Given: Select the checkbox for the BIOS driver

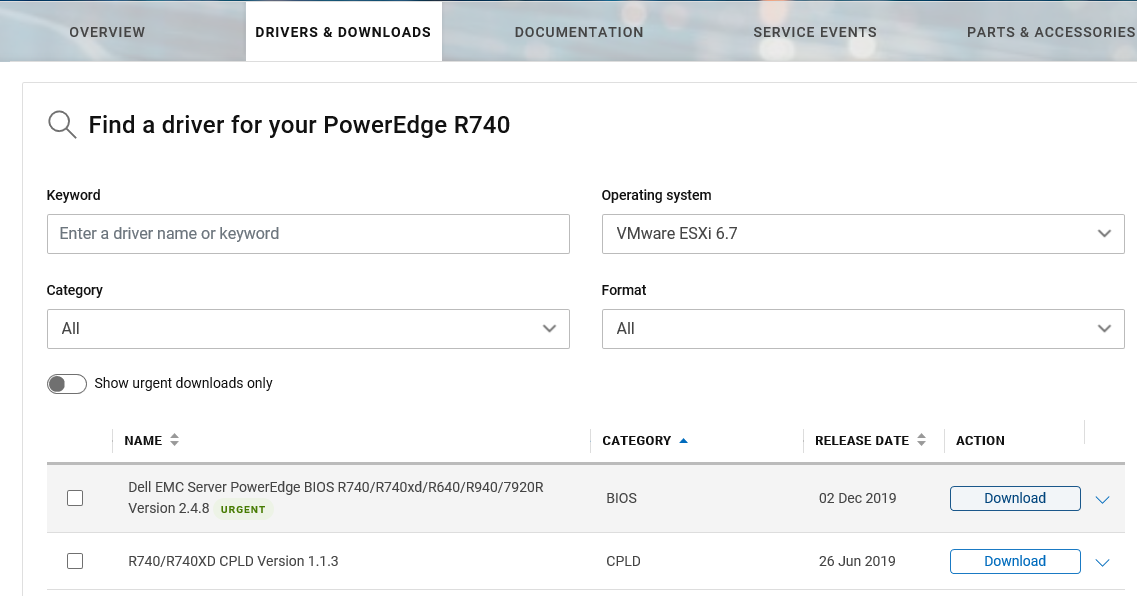Looking at the screenshot, I should point(75,498).
